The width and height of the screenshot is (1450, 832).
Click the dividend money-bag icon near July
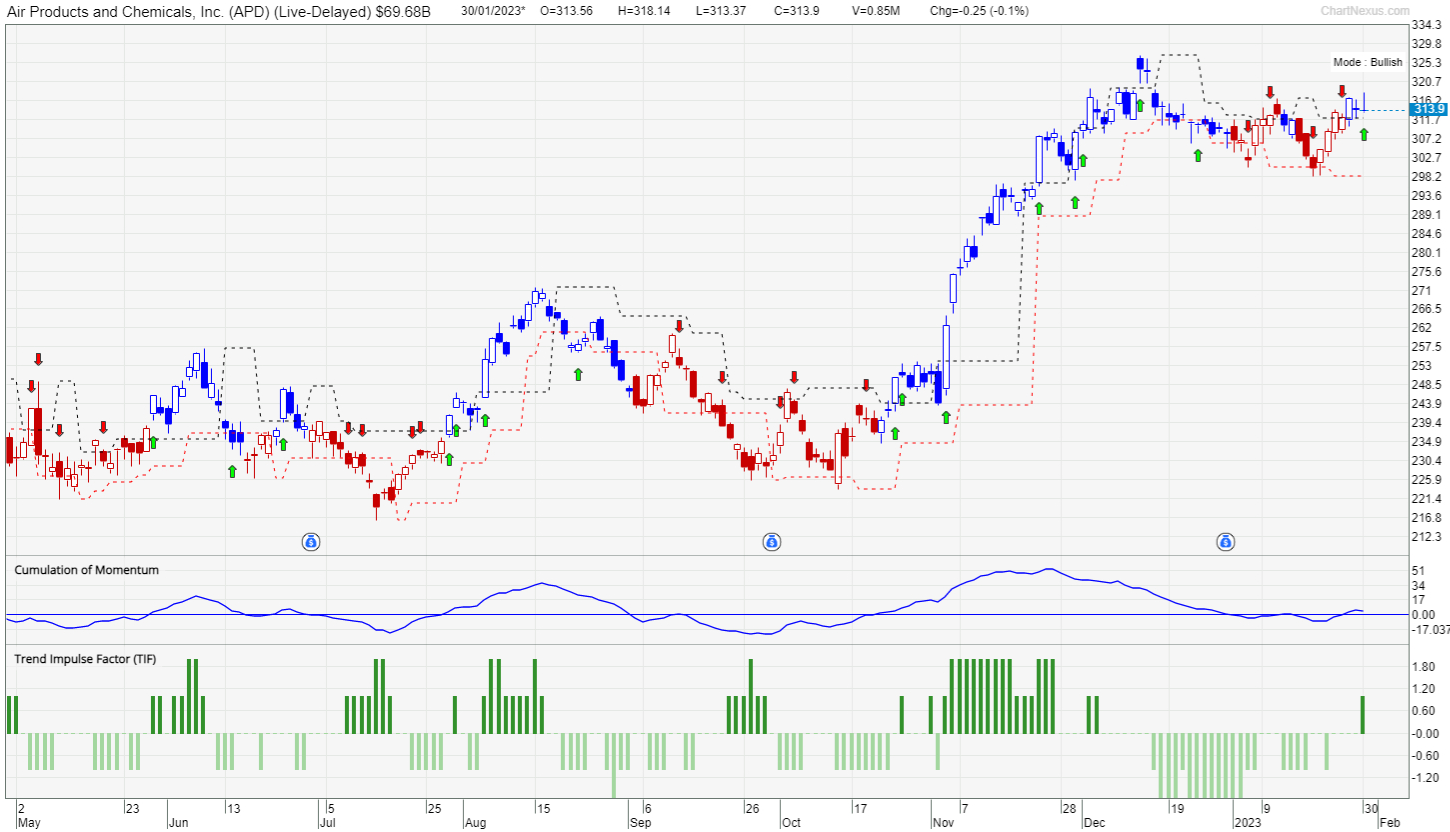tap(311, 542)
